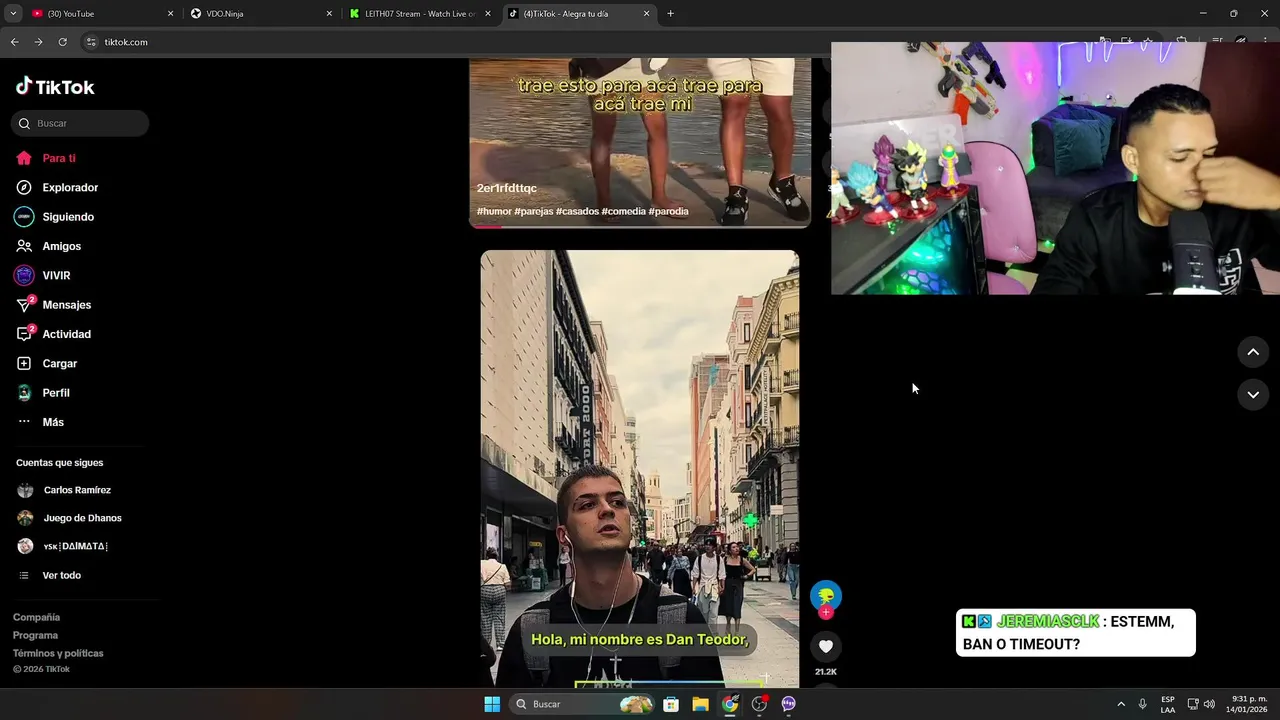Expand Términos y políticas section
The image size is (1280, 720).
[58, 653]
